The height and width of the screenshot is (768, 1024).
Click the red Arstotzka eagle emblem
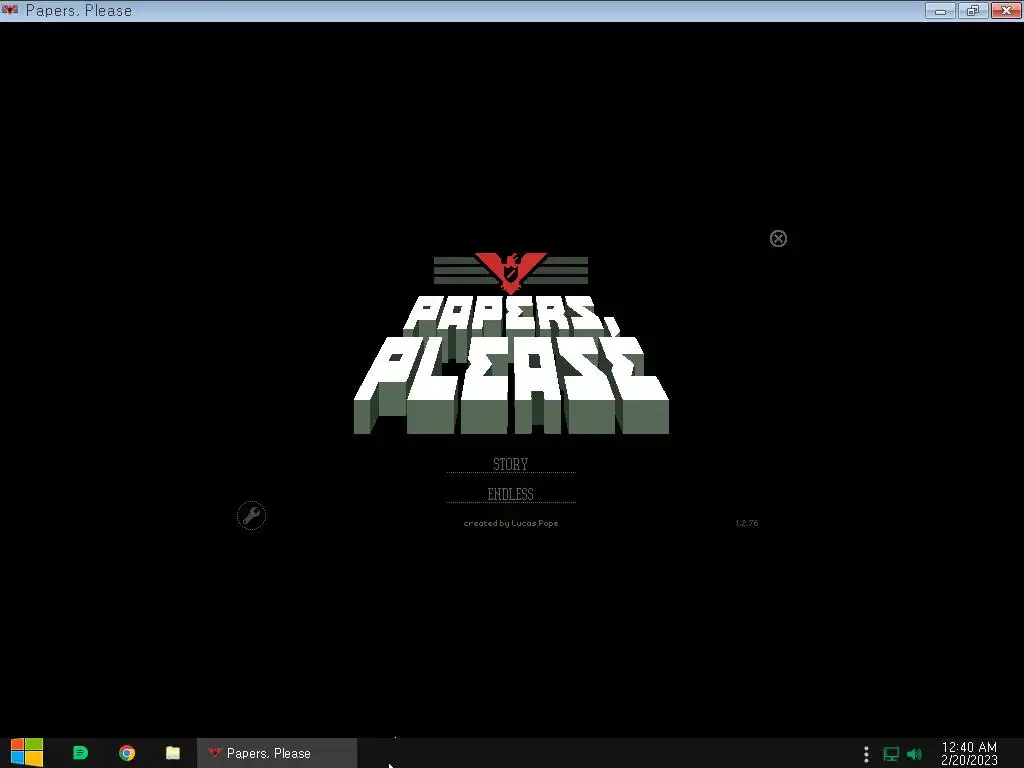pos(511,272)
